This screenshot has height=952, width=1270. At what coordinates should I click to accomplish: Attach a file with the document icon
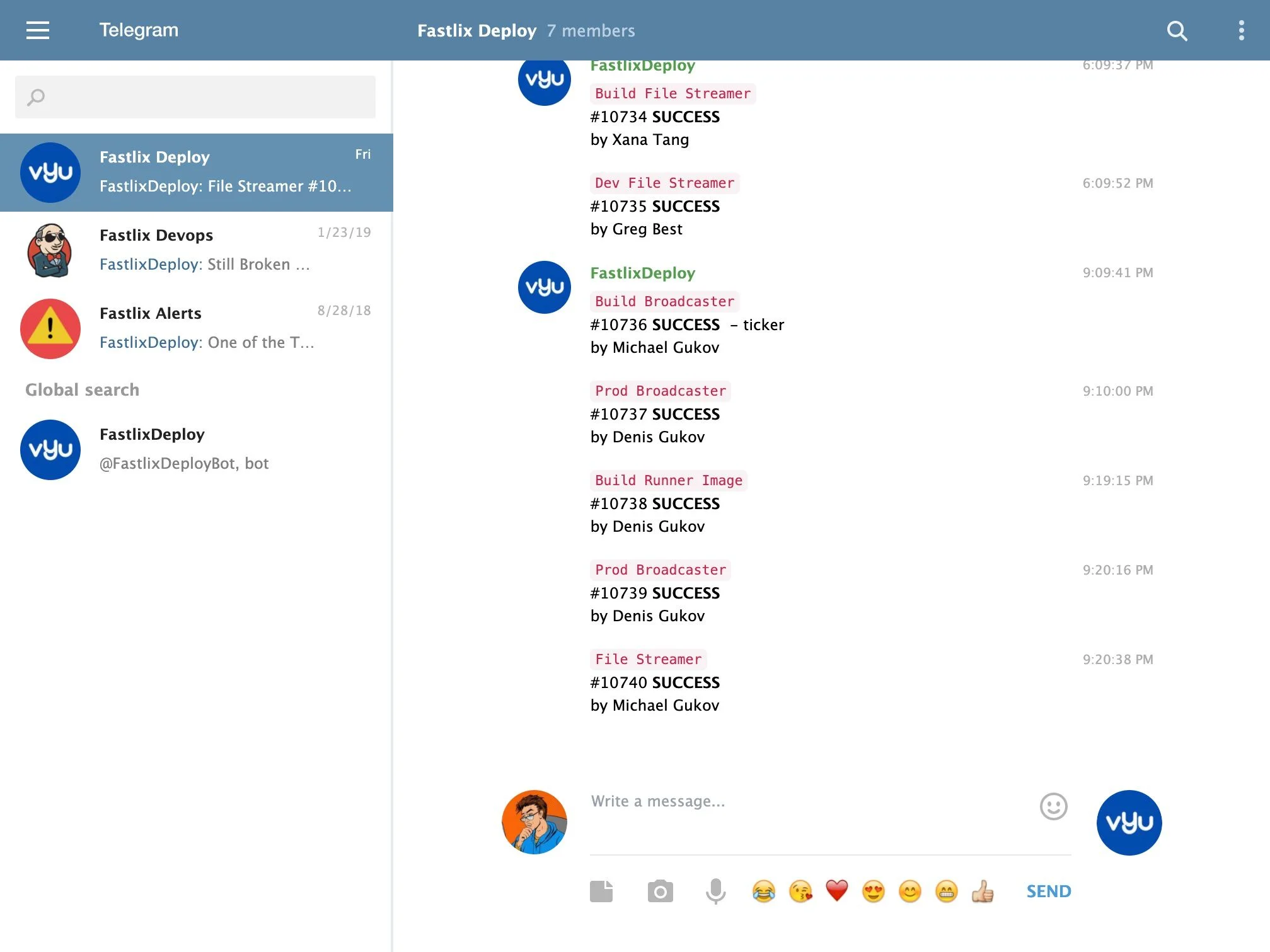(x=601, y=891)
